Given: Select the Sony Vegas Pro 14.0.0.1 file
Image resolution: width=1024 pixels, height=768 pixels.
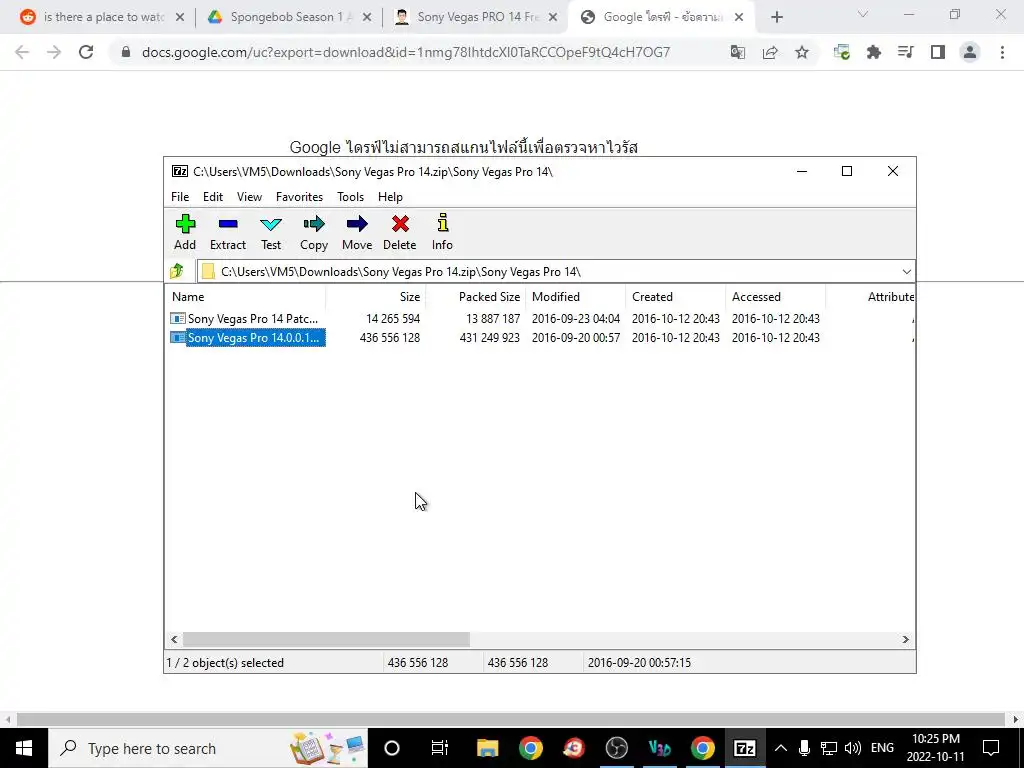Looking at the screenshot, I should click(246, 338).
